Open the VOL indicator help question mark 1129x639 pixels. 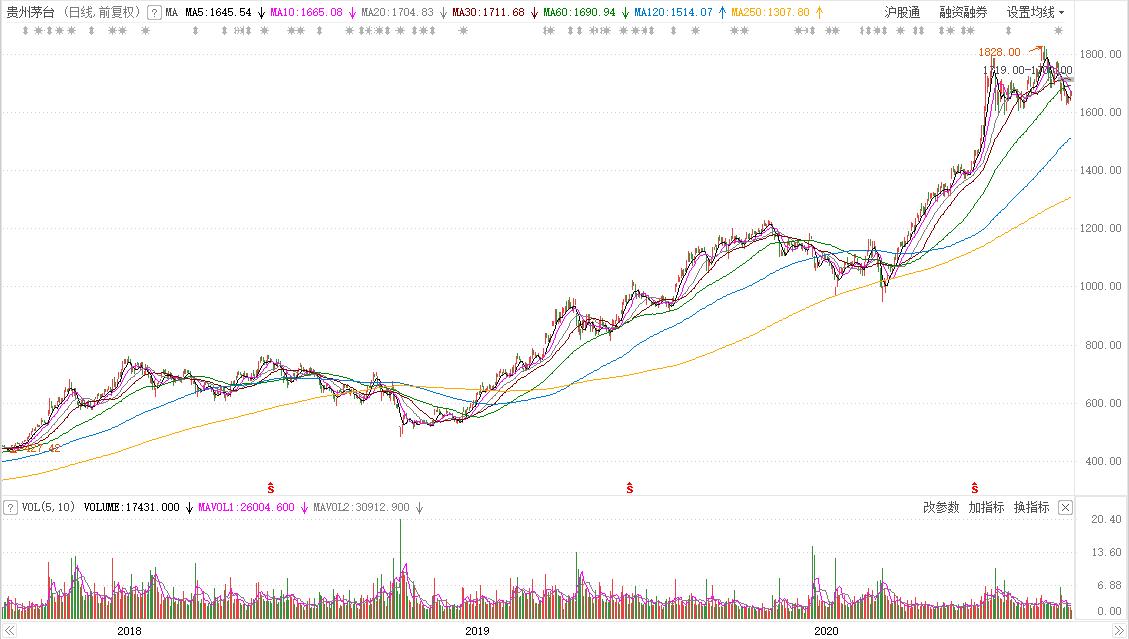[x=10, y=507]
